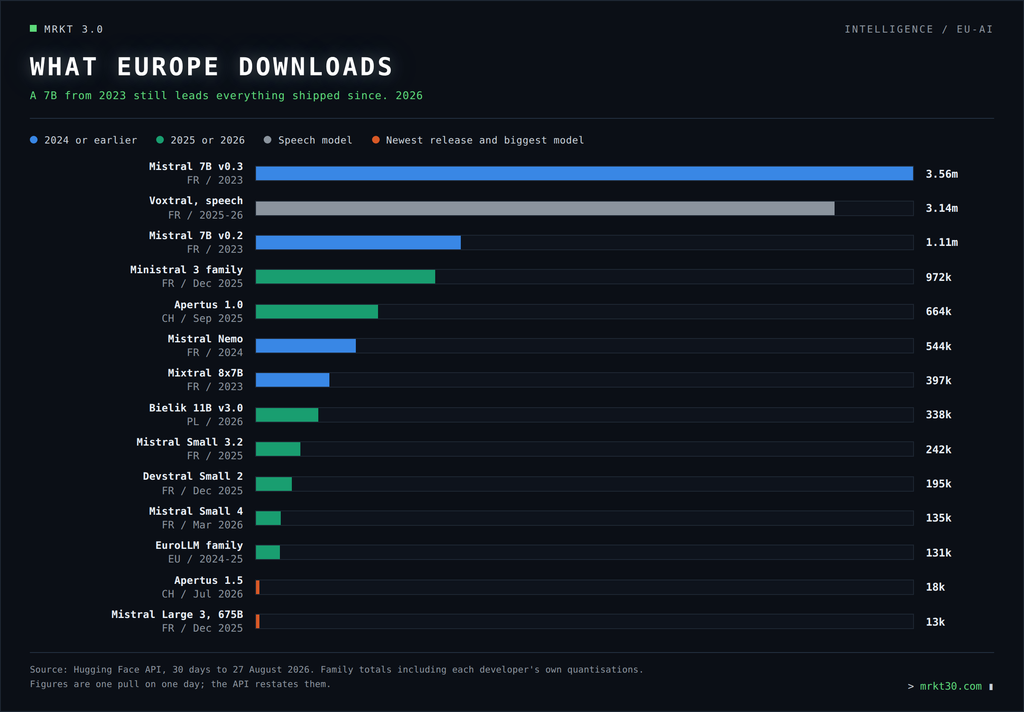Click the 131k value
The width and height of the screenshot is (1024, 712).
point(938,553)
